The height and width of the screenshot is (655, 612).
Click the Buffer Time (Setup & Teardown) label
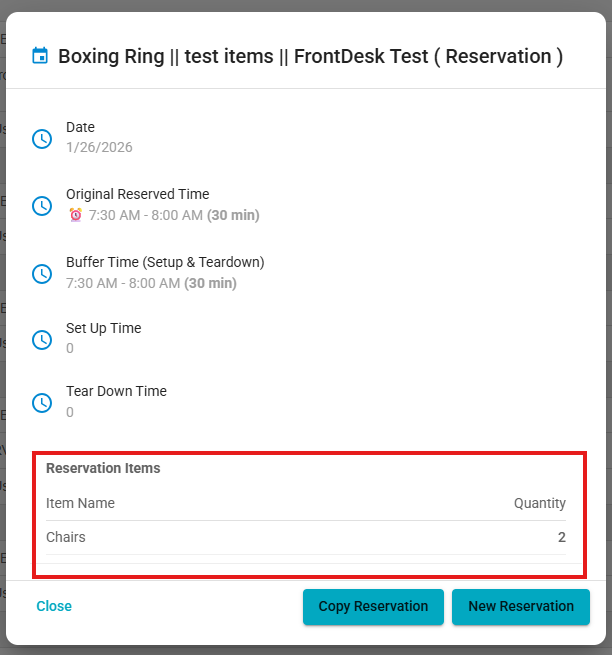click(x=165, y=262)
